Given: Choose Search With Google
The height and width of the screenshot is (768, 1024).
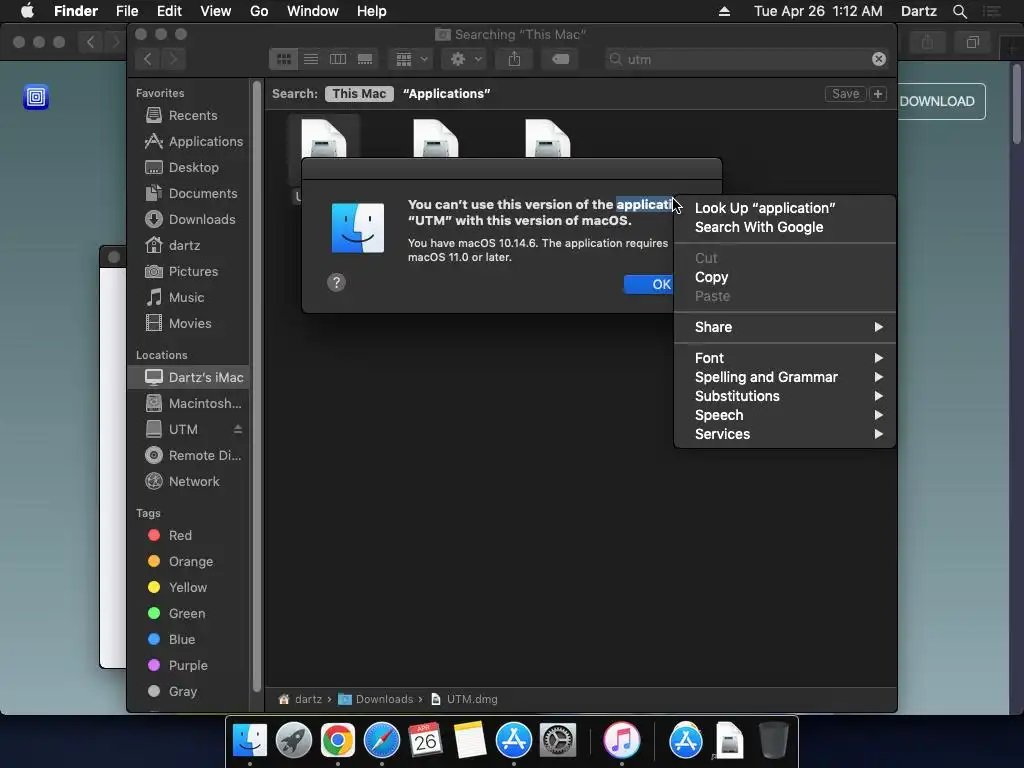Looking at the screenshot, I should [x=784, y=227].
